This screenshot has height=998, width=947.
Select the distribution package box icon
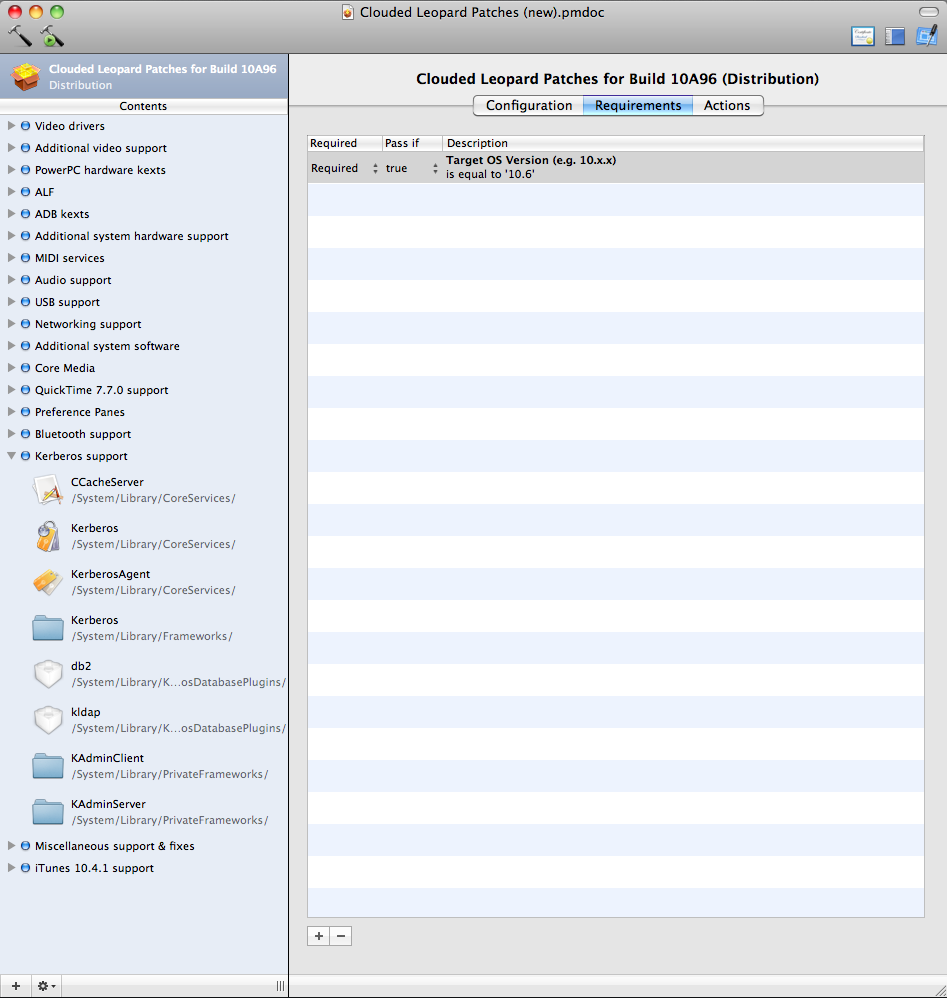tap(25, 77)
